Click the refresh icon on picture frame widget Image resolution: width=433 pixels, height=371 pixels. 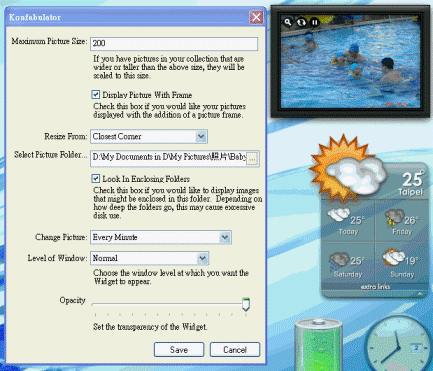[x=301, y=22]
